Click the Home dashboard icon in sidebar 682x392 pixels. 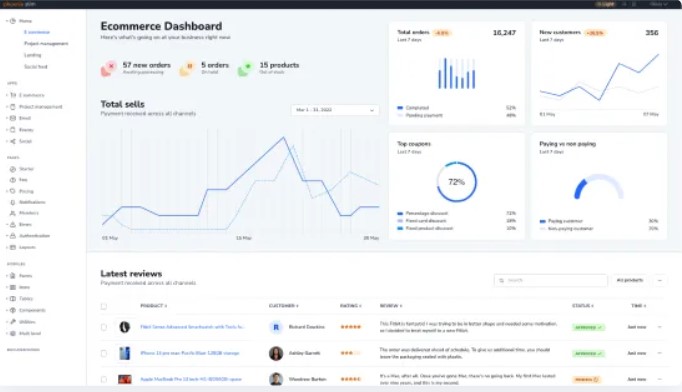tap(13, 21)
